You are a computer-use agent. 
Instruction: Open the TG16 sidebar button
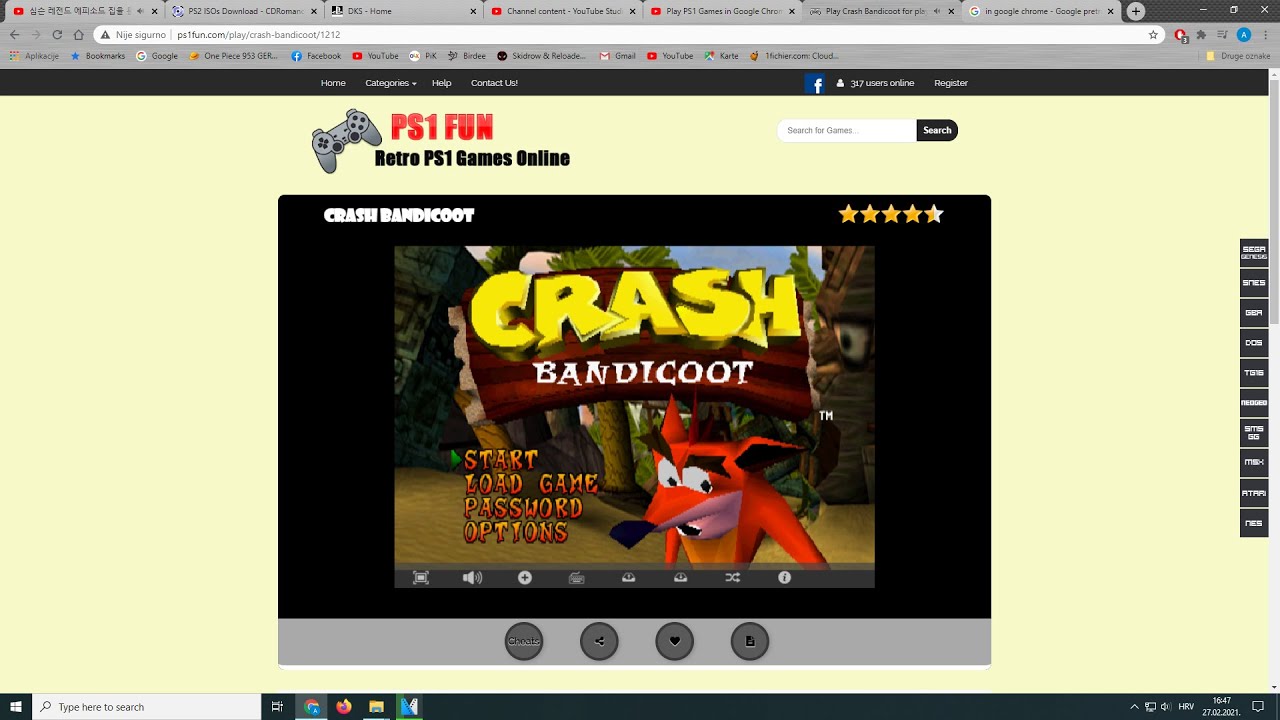coord(1254,372)
